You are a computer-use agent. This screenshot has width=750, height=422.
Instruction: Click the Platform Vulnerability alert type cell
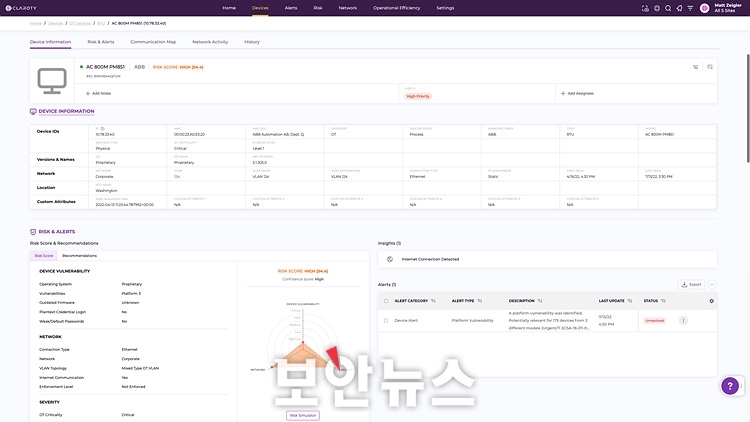tap(472, 321)
